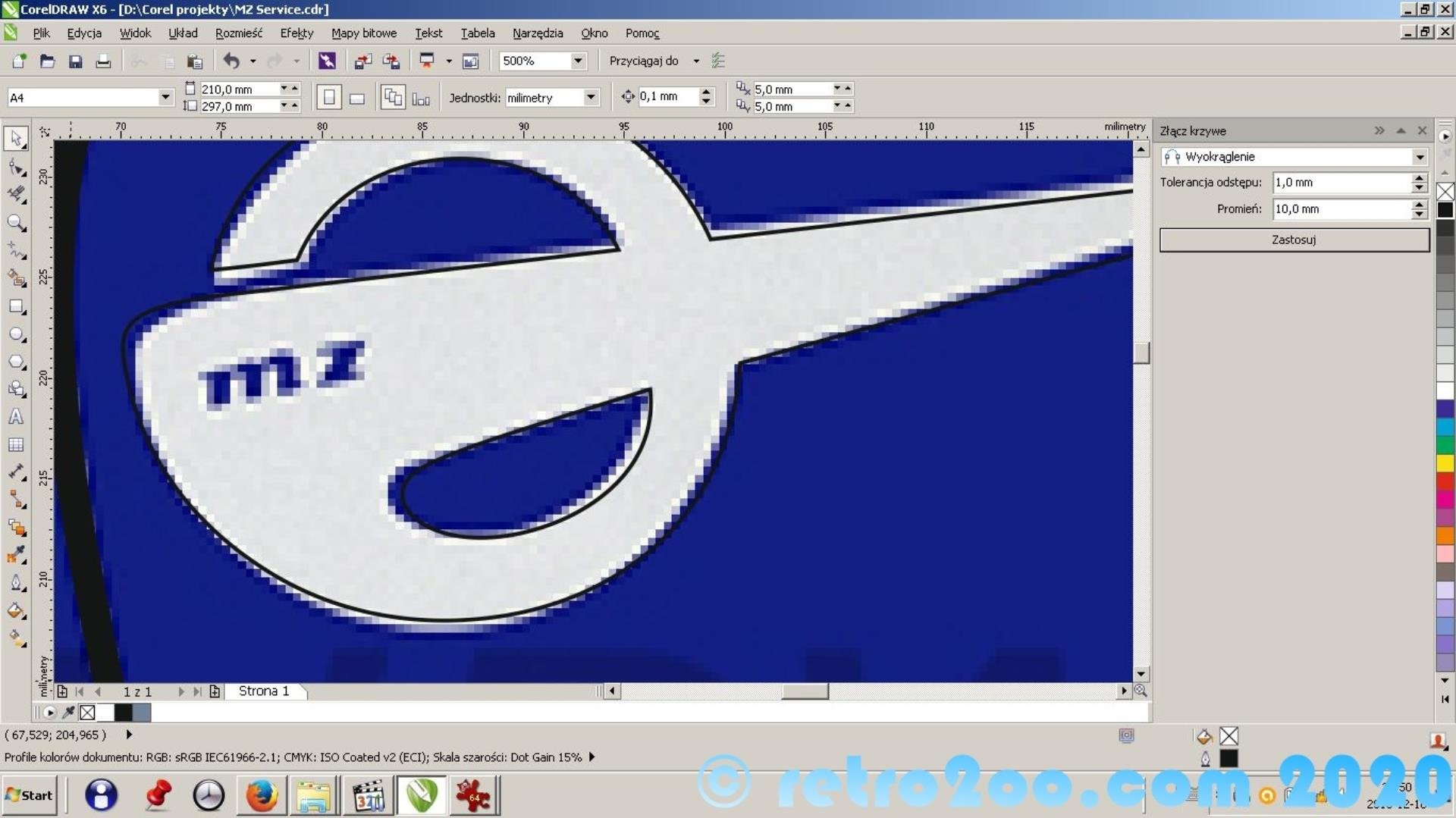Click the Save icon in the toolbar
The width and height of the screenshot is (1456, 818).
click(x=75, y=61)
